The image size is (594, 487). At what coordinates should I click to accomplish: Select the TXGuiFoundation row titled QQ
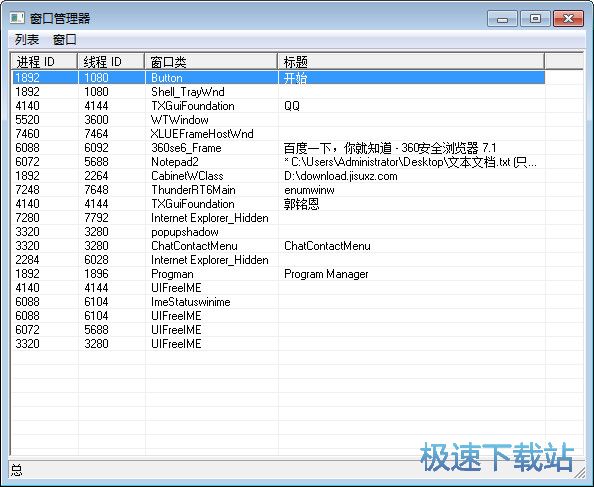point(278,106)
